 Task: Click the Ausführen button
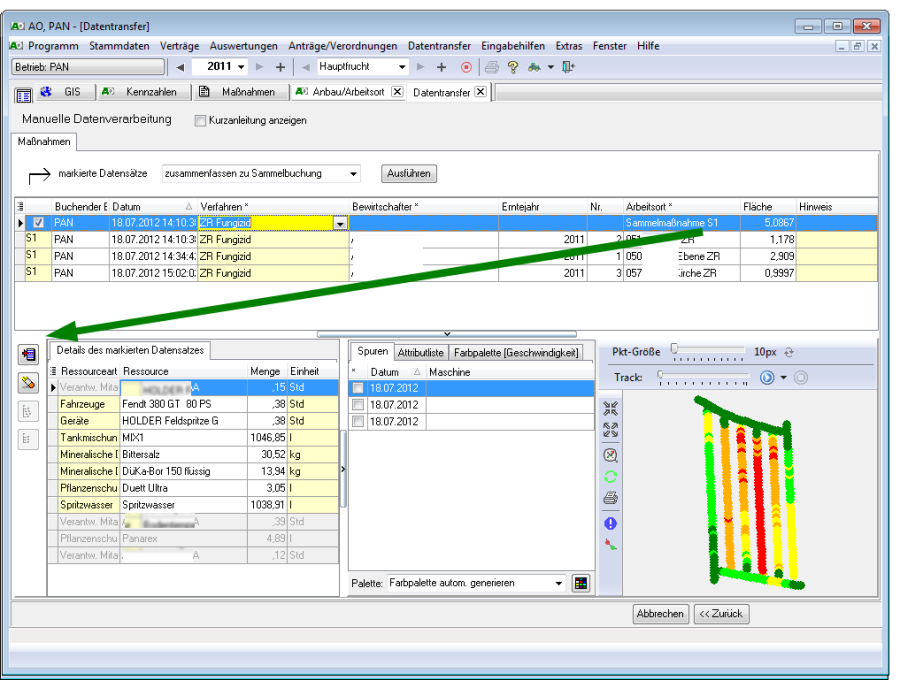click(x=408, y=174)
